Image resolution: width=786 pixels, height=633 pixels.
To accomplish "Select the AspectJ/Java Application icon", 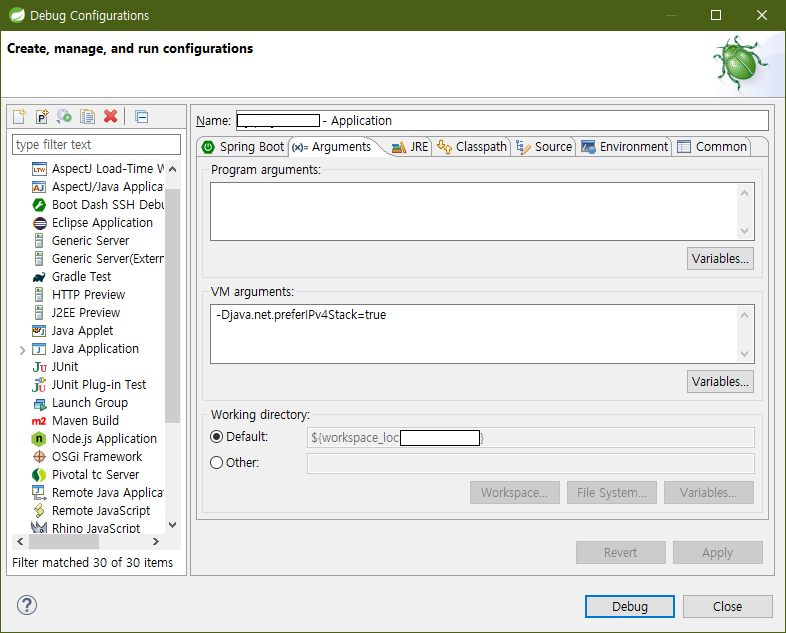I will tap(39, 187).
